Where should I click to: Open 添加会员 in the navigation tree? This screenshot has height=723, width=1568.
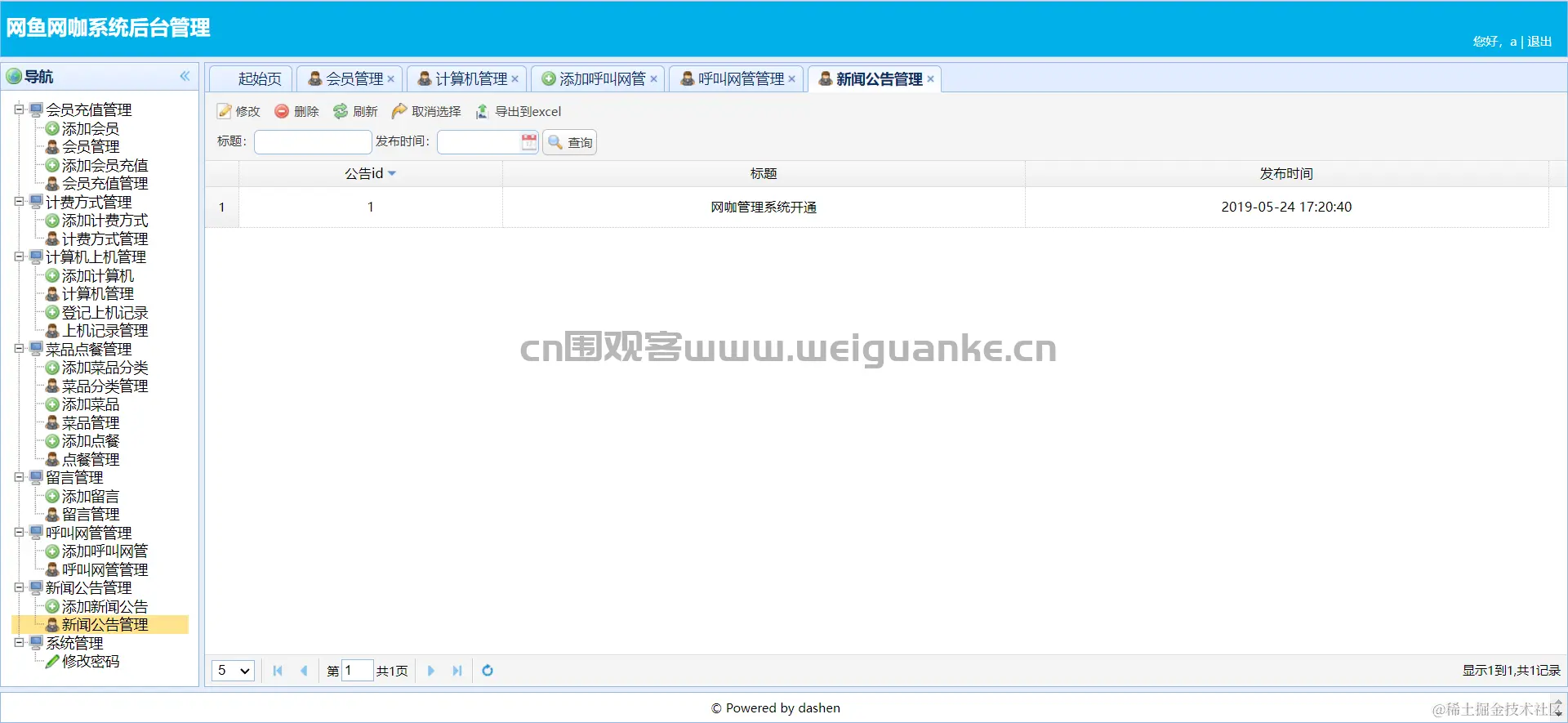tap(90, 128)
